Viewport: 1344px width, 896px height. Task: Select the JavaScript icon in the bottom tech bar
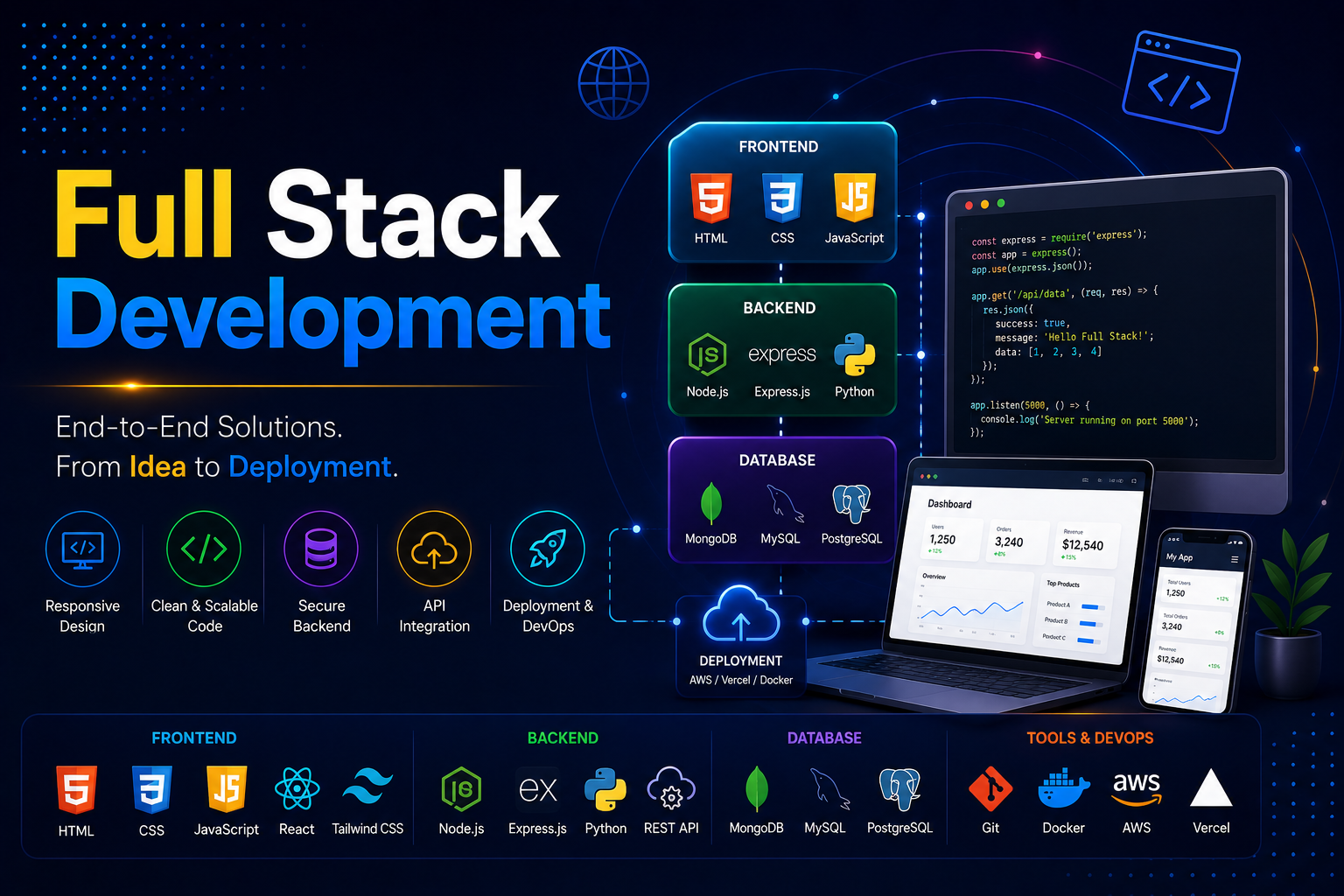[227, 790]
